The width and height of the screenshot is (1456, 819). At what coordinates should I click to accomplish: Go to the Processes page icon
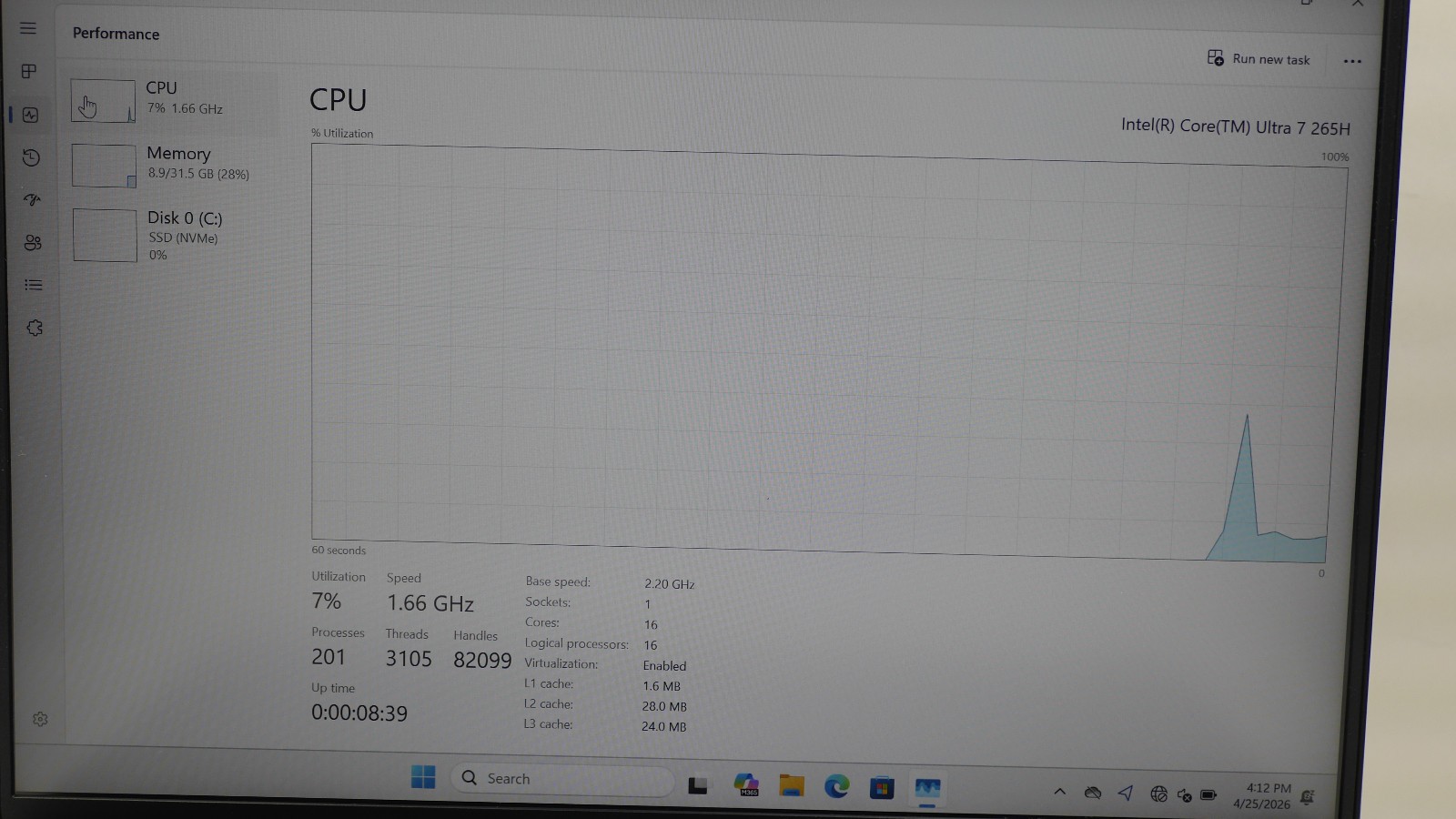click(29, 71)
